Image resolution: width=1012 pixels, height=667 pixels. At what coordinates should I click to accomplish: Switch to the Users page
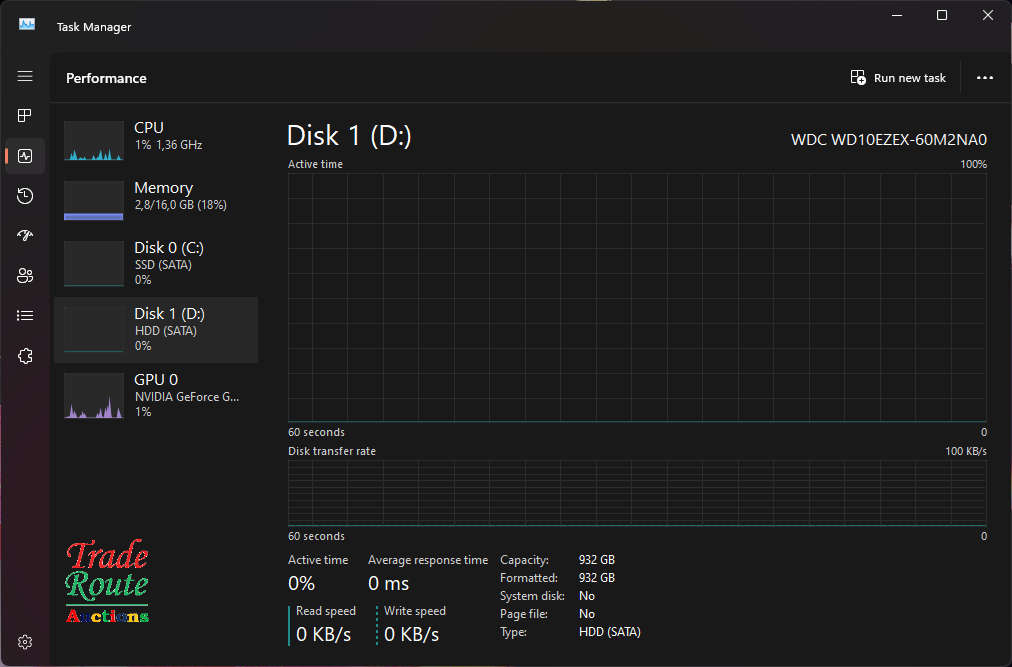pos(25,276)
